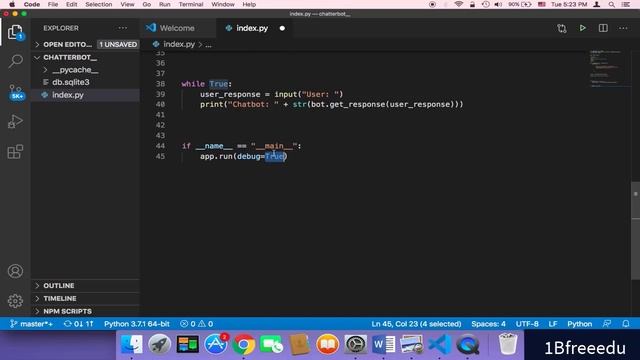Click Spaces: 4 indentation setting
The image size is (640, 360).
[488, 324]
